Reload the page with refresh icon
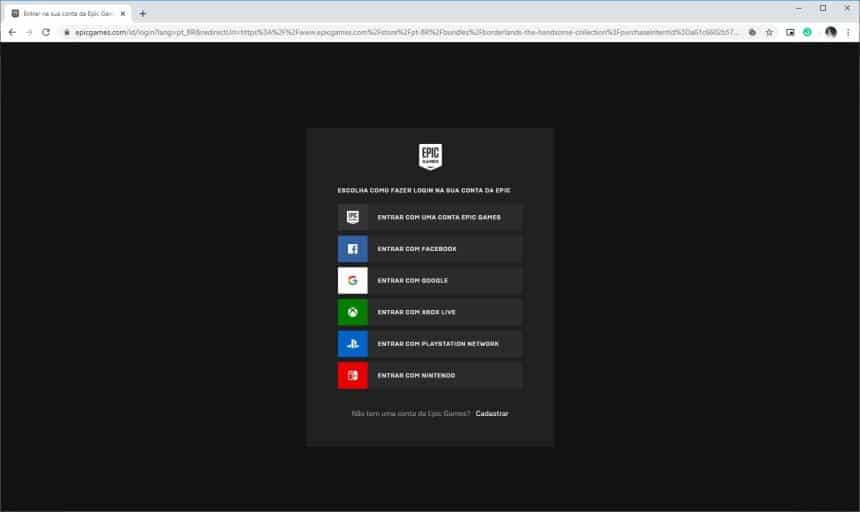Viewport: 860px width, 512px height. [x=46, y=32]
